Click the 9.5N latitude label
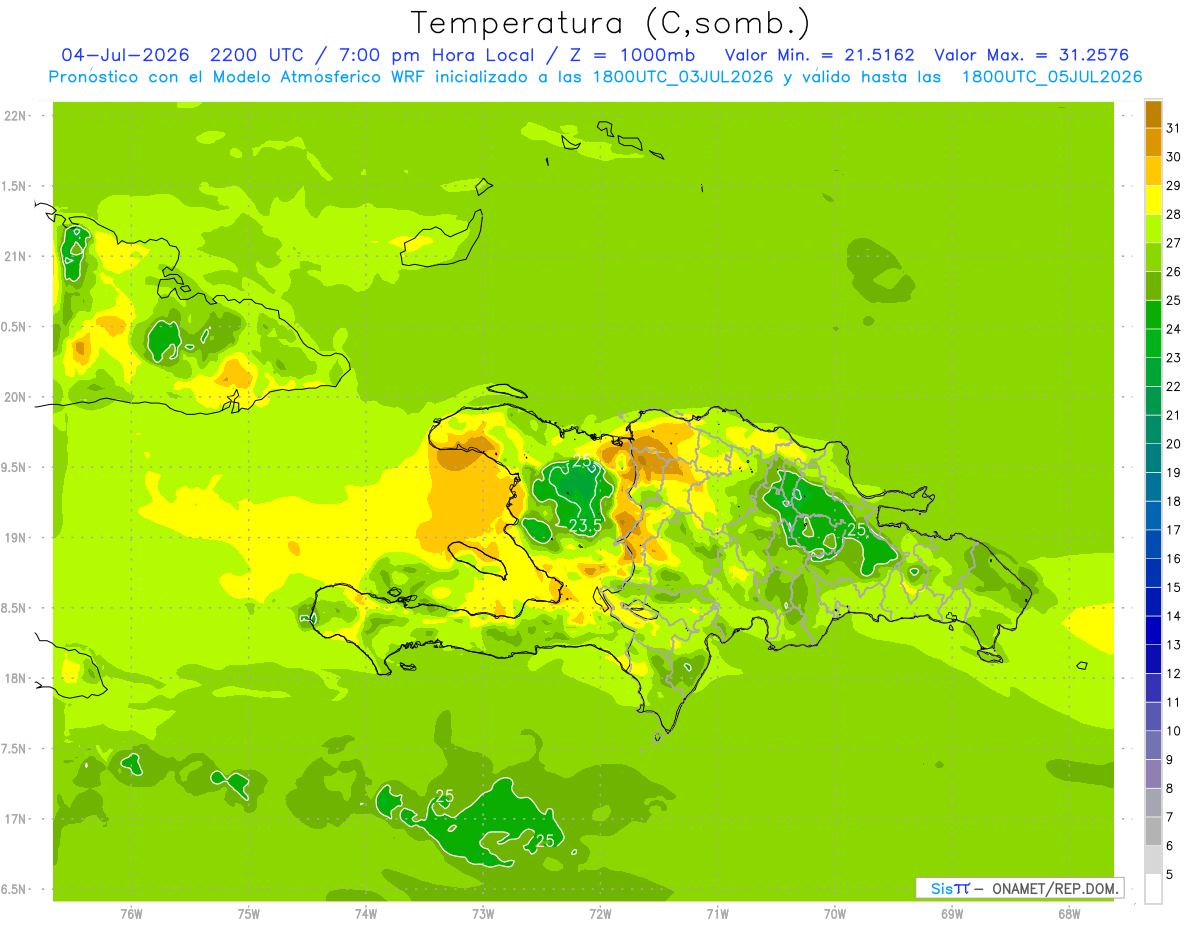Image resolution: width=1200 pixels, height=927 pixels. coord(15,467)
